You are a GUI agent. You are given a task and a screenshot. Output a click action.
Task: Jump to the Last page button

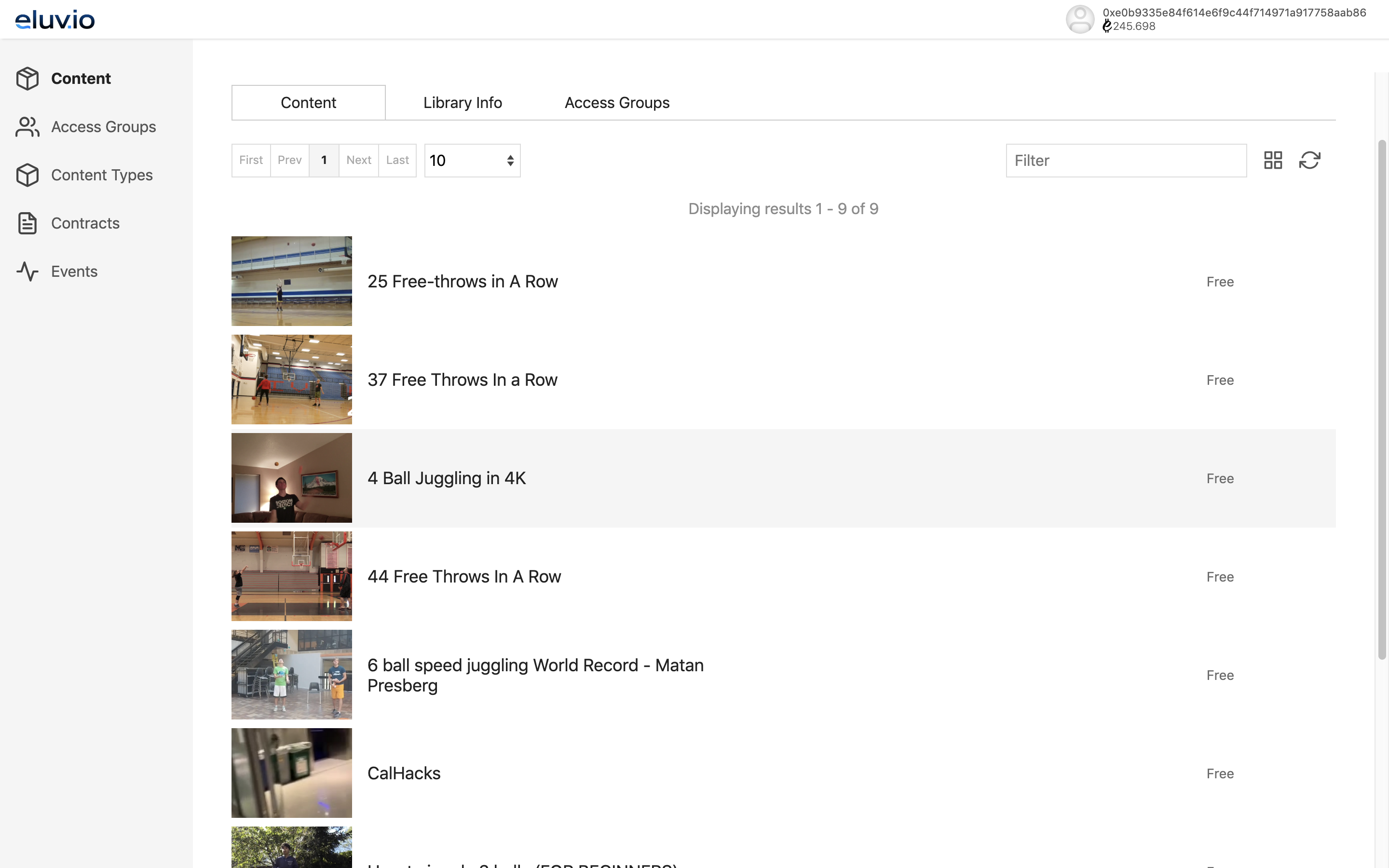(x=397, y=160)
